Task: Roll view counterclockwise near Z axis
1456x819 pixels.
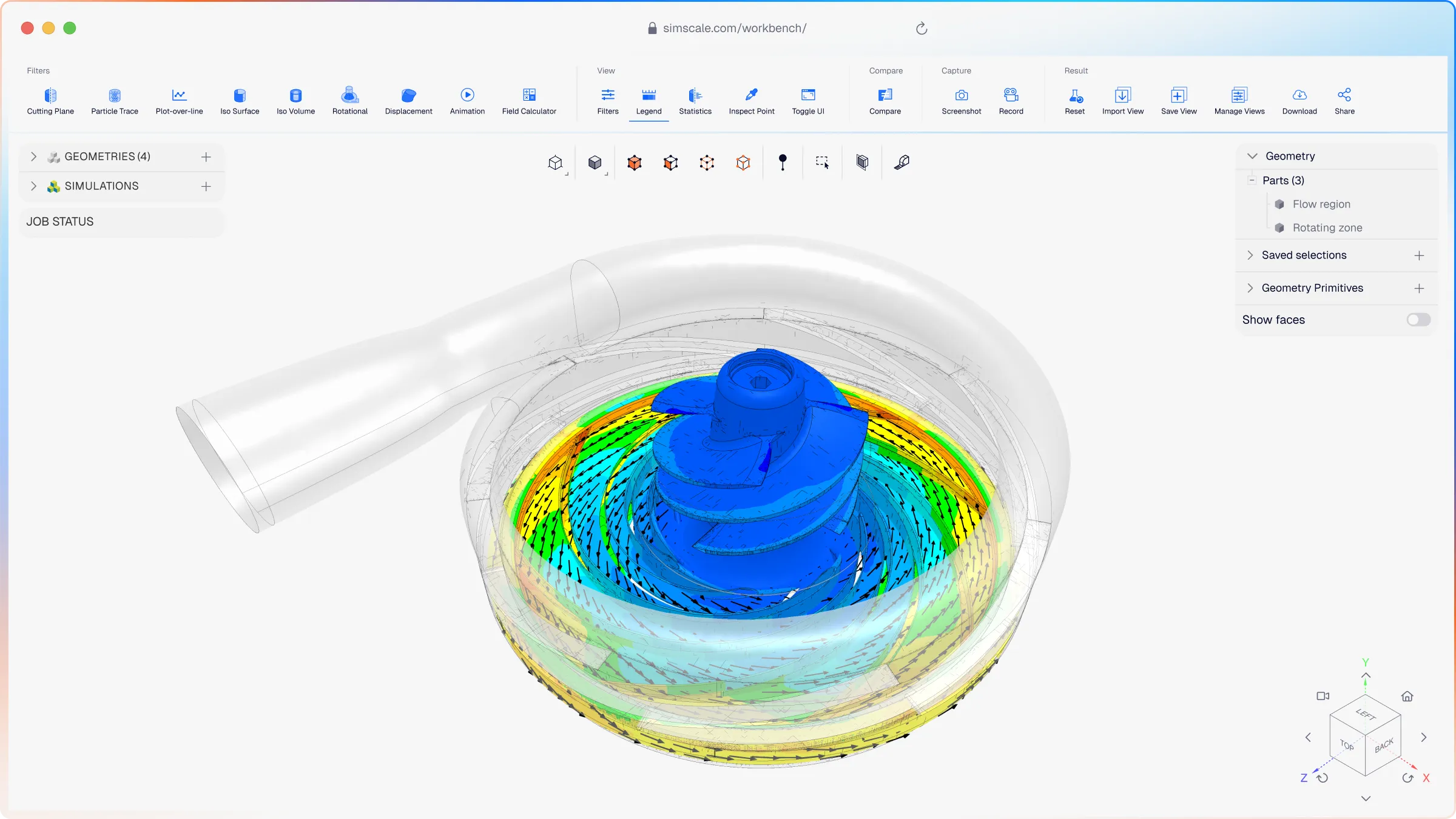Action: [x=1323, y=778]
